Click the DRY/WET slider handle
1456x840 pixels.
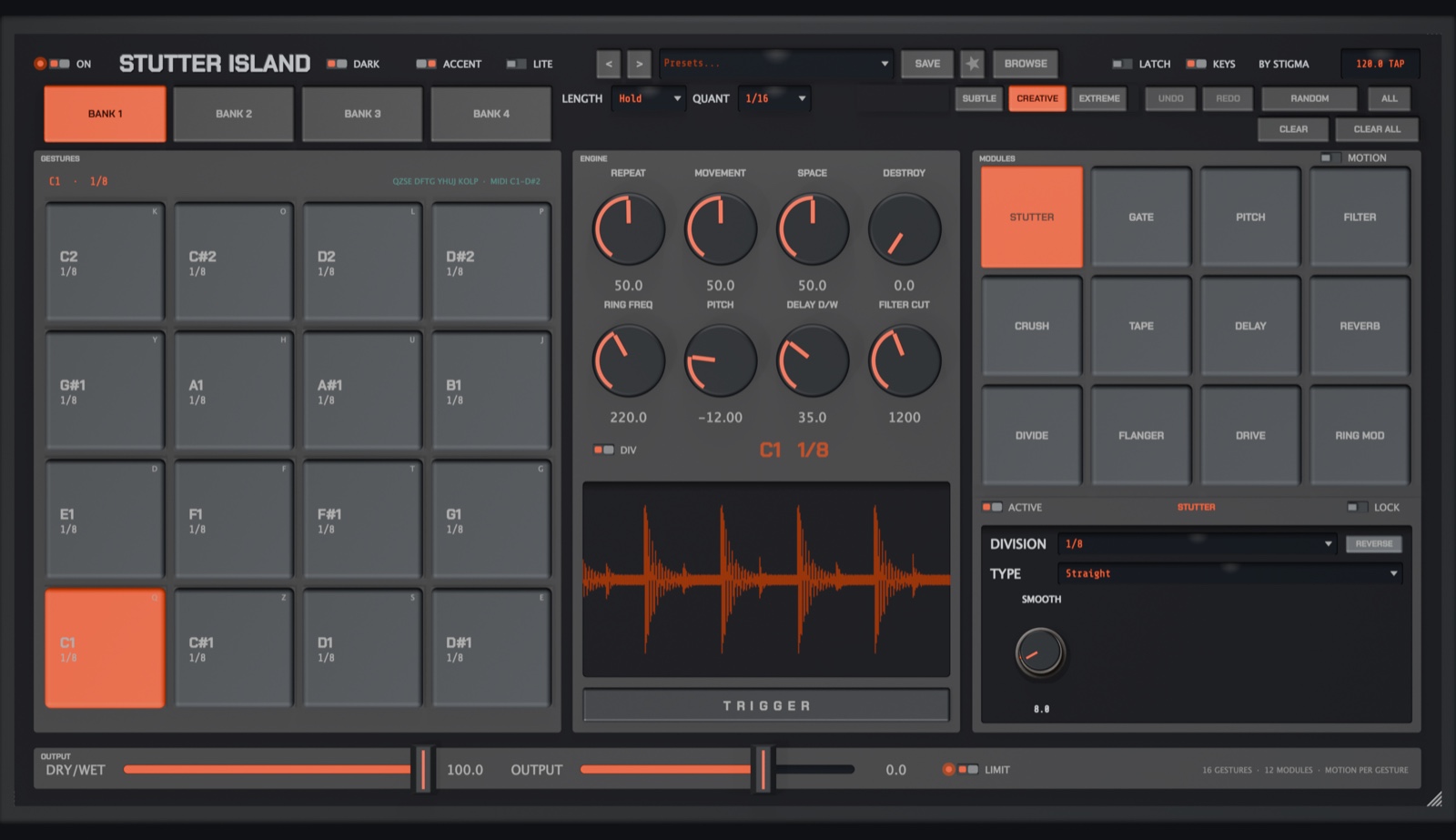[423, 769]
